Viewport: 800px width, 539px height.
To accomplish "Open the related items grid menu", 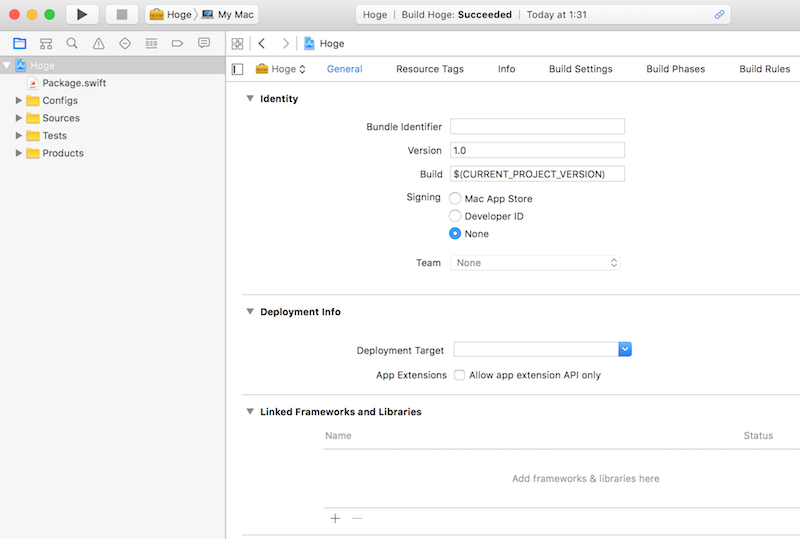I will point(237,43).
